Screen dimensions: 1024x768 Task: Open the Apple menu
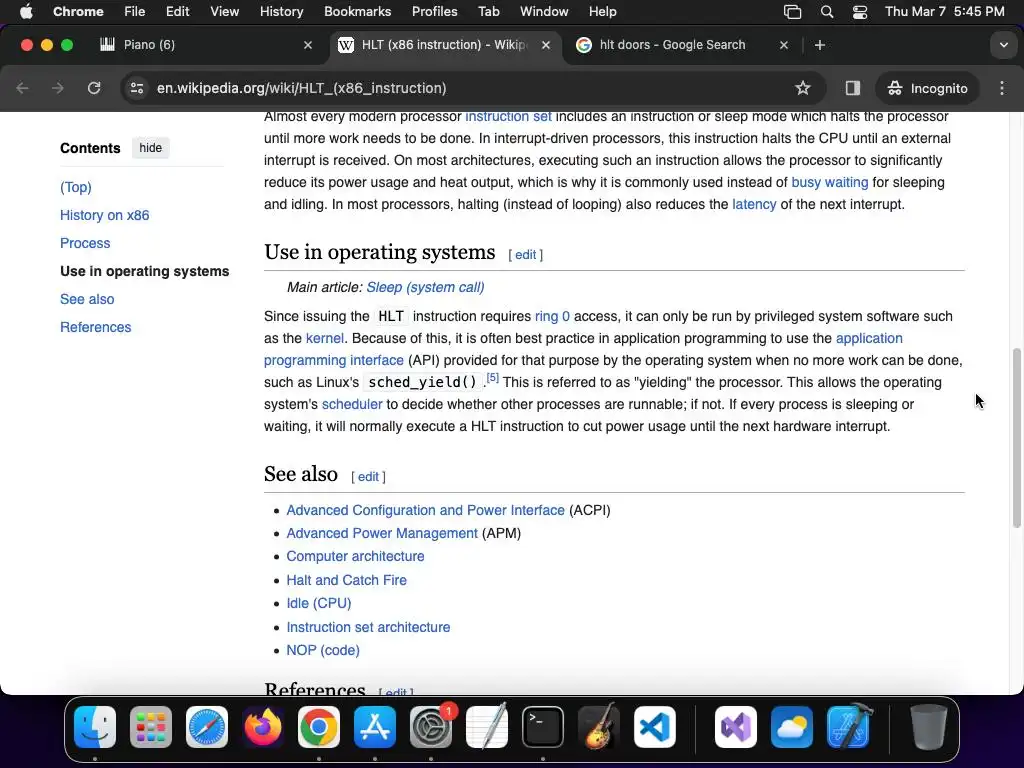pyautogui.click(x=26, y=12)
